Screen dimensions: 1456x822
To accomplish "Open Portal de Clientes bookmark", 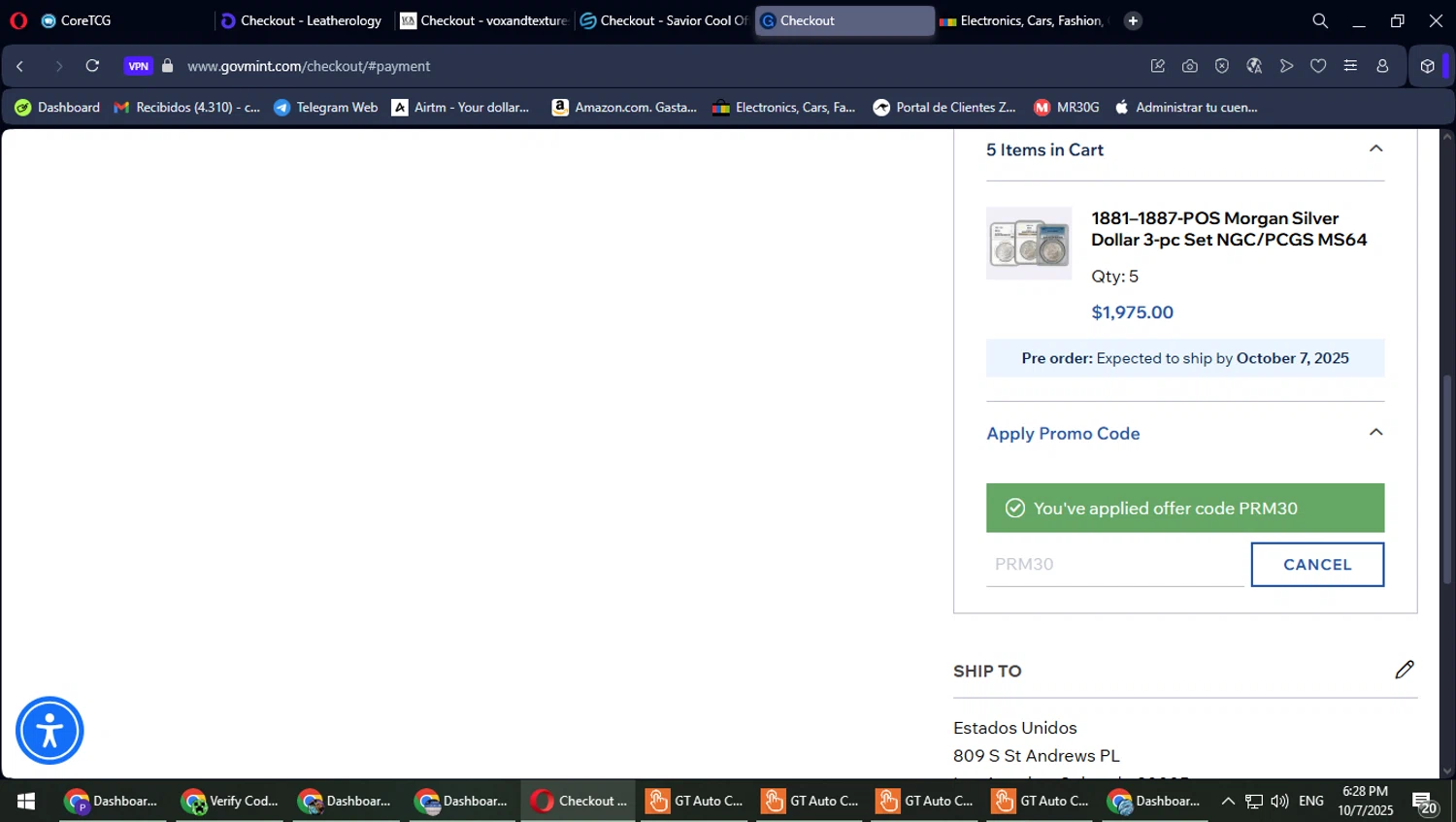I will [944, 108].
